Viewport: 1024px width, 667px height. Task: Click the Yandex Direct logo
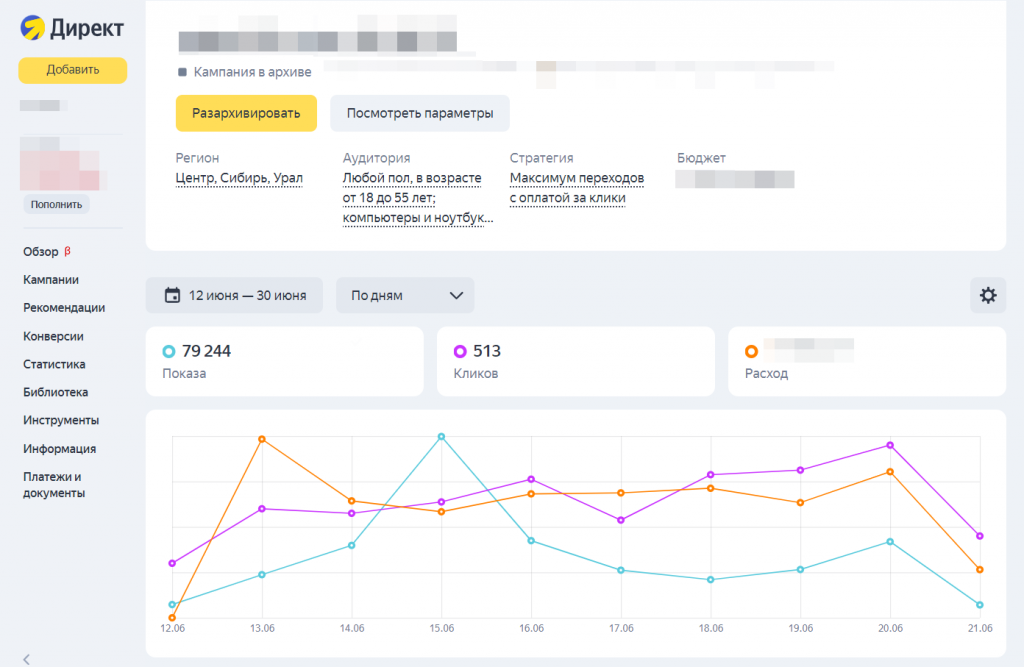click(x=72, y=28)
